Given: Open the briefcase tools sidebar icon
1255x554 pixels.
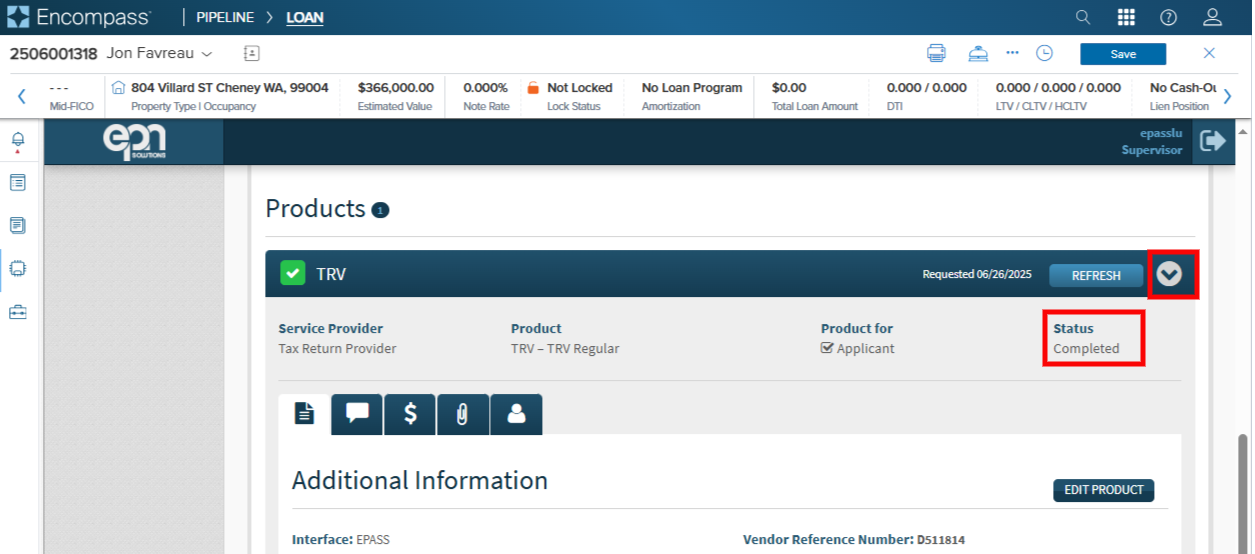Looking at the screenshot, I should (18, 312).
